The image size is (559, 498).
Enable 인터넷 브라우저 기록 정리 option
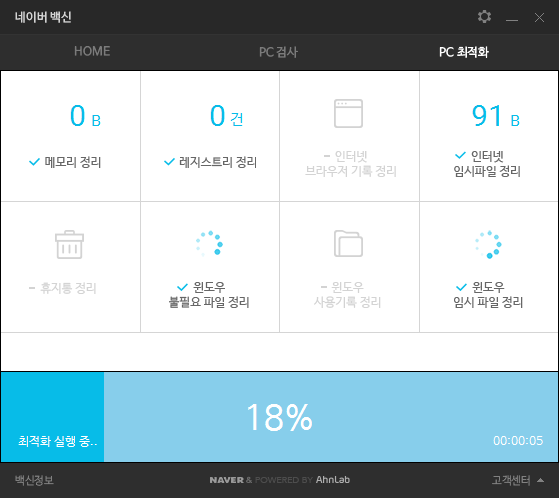click(351, 164)
